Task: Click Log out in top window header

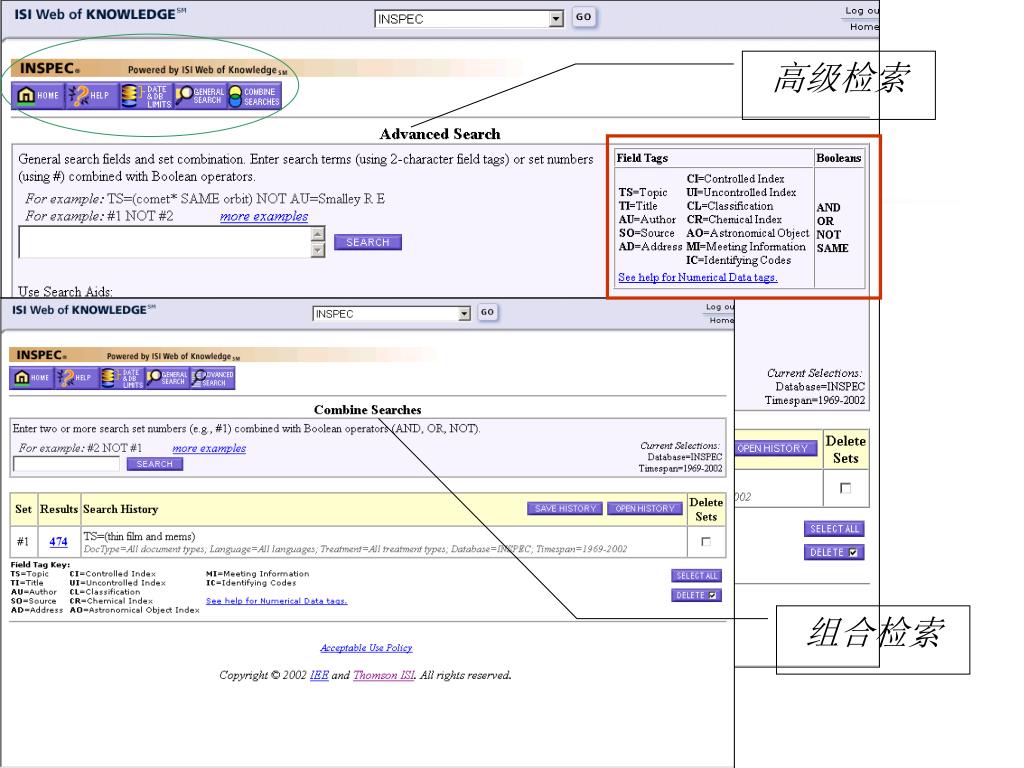Action: click(x=862, y=10)
